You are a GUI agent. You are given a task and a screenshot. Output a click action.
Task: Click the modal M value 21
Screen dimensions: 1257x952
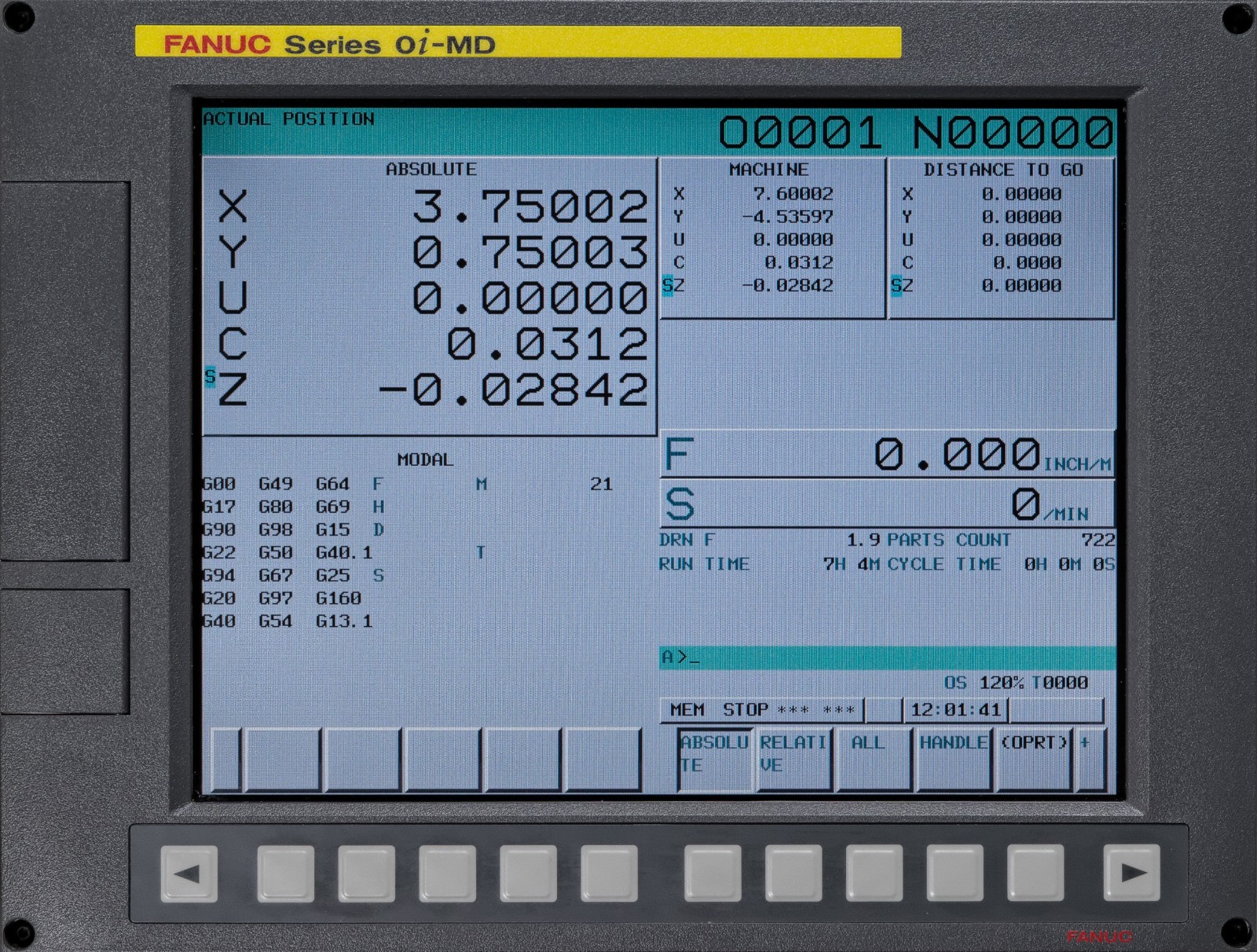[x=601, y=484]
